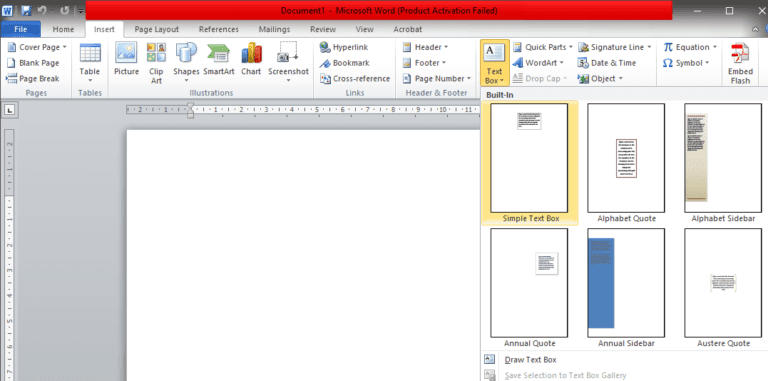Viewport: 768px width, 381px height.
Task: Click the first-line indent marker on ruler
Action: pyautogui.click(x=191, y=106)
